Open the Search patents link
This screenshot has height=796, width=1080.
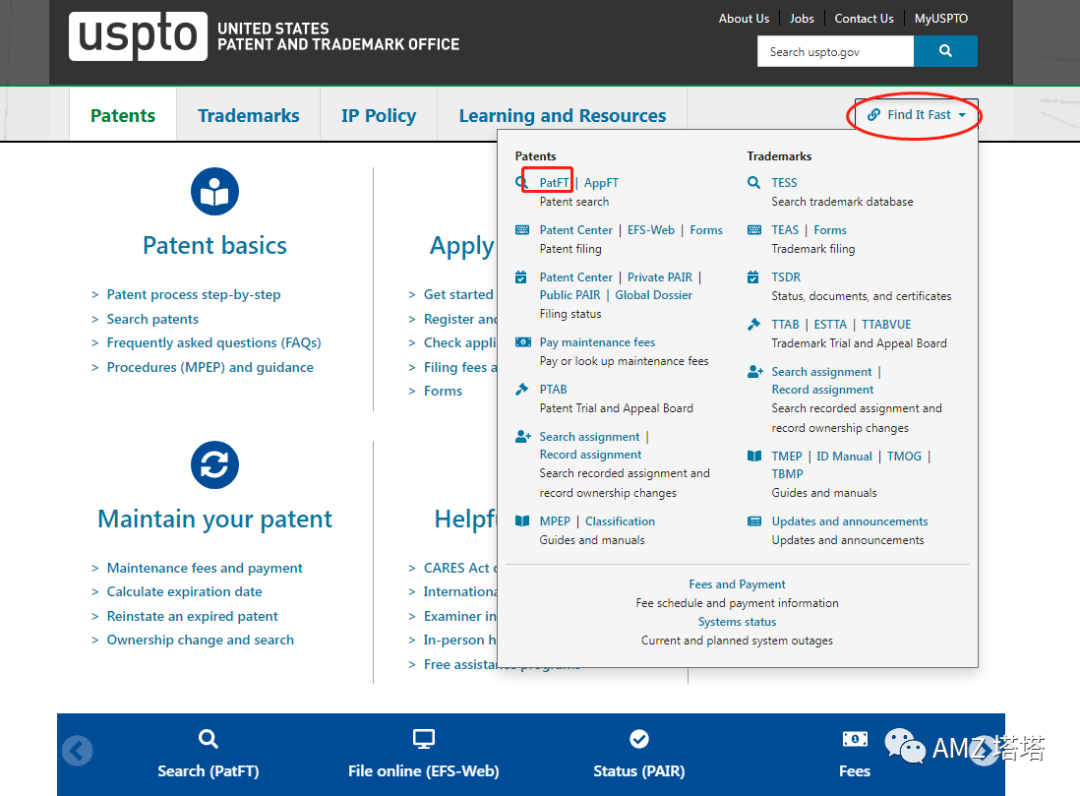click(x=152, y=319)
